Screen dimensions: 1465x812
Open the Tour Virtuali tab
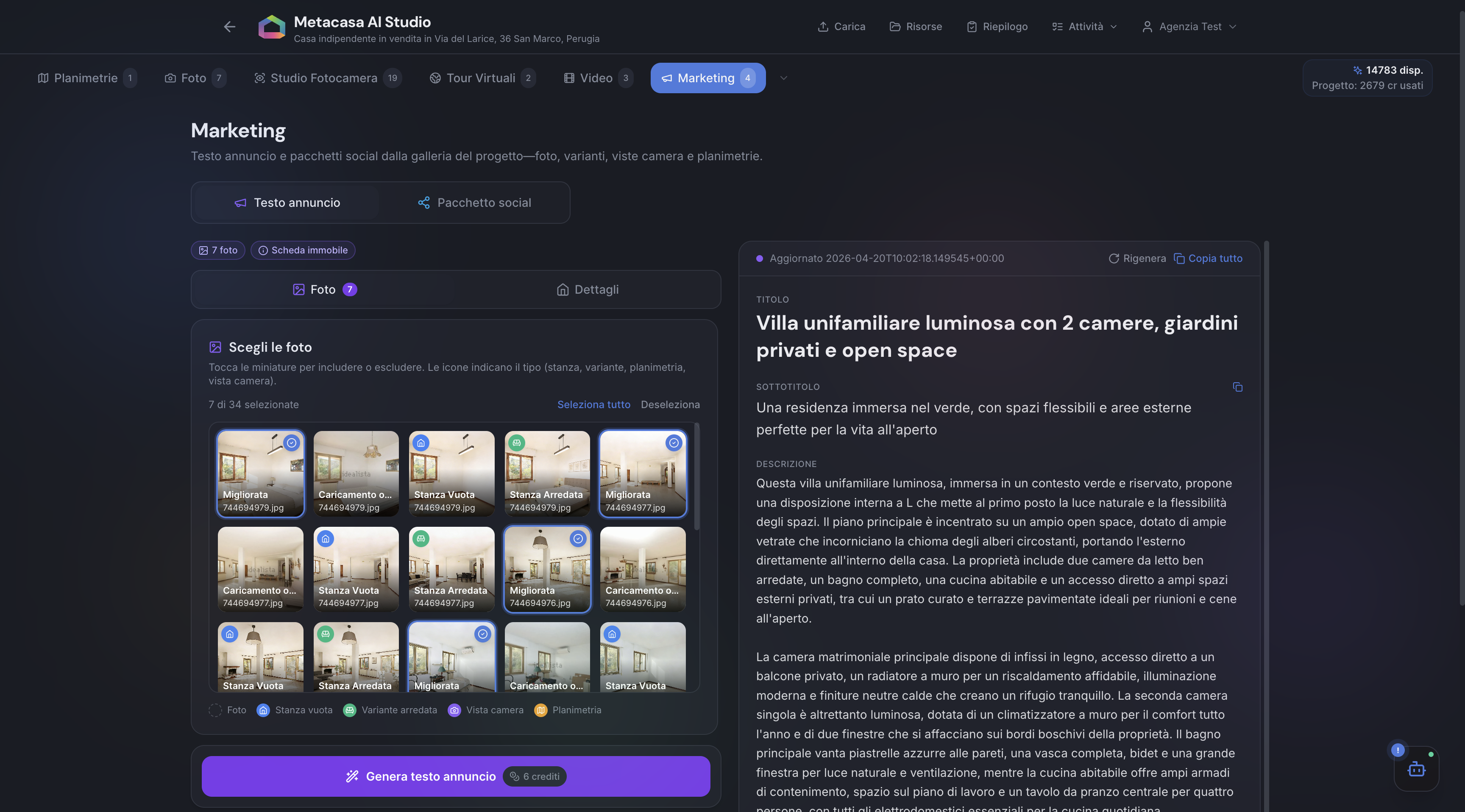pos(482,78)
